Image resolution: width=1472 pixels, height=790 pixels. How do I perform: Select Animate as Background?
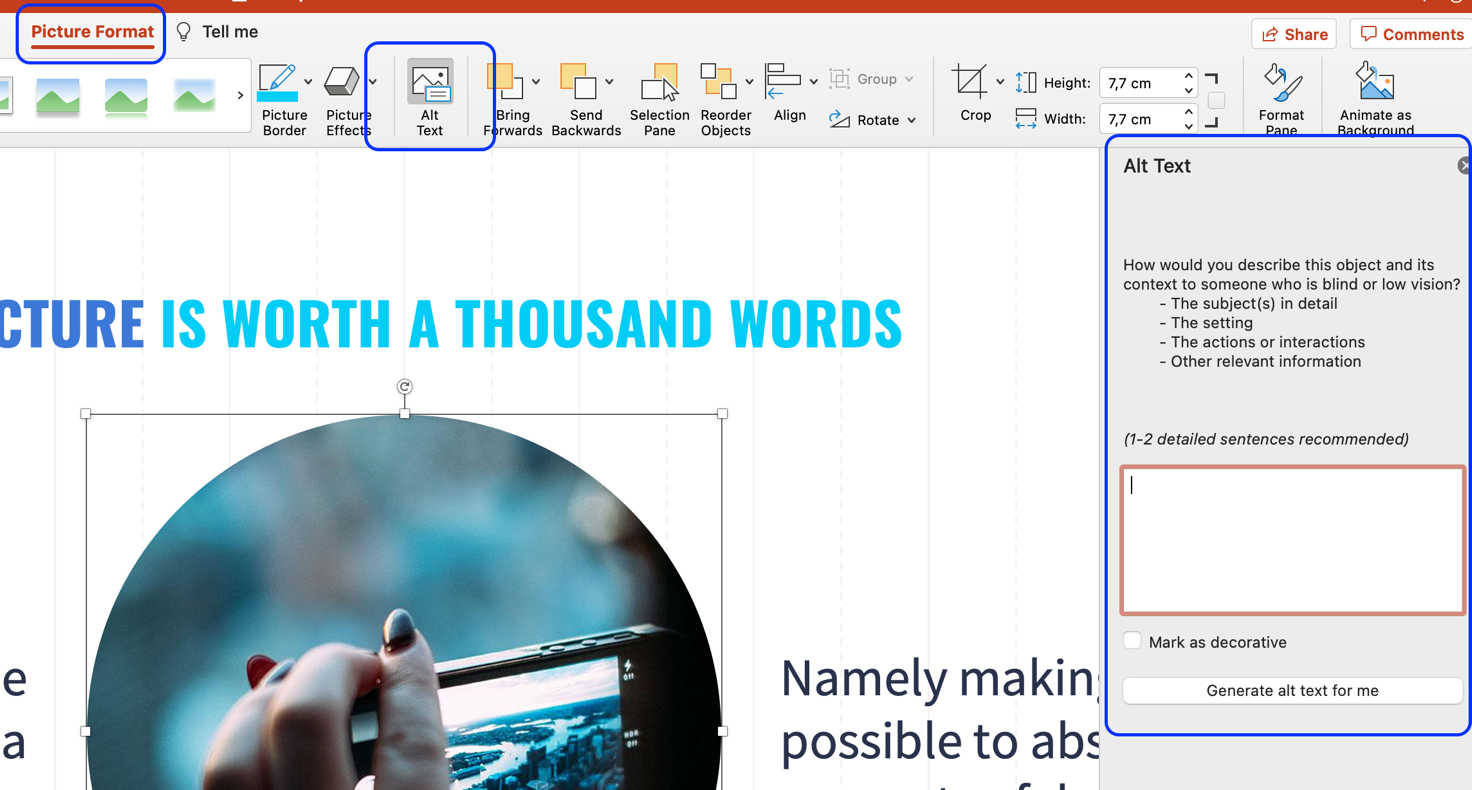[x=1373, y=97]
